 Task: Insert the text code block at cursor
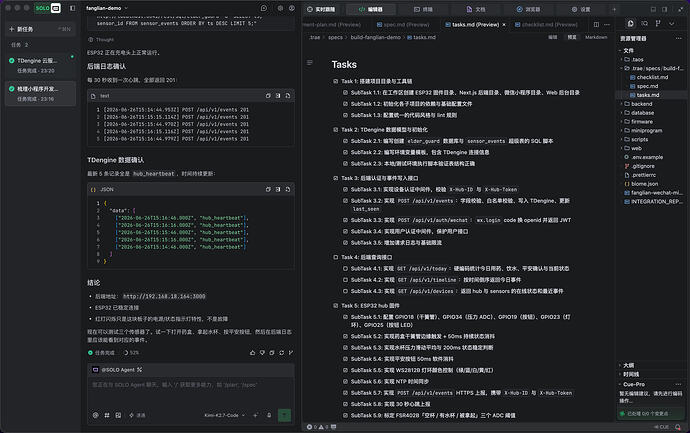pos(278,95)
